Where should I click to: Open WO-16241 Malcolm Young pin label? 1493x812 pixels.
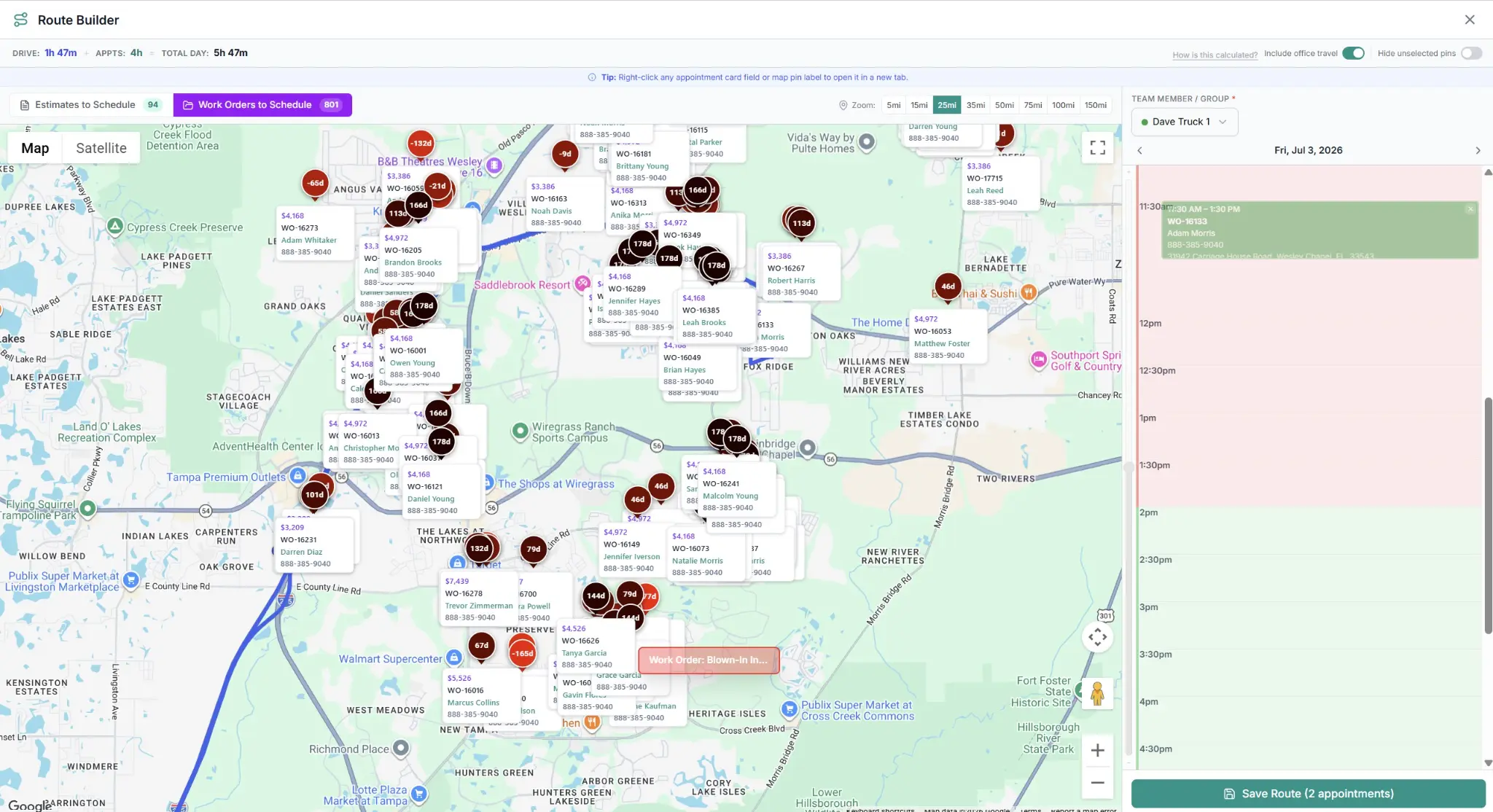pyautogui.click(x=737, y=489)
